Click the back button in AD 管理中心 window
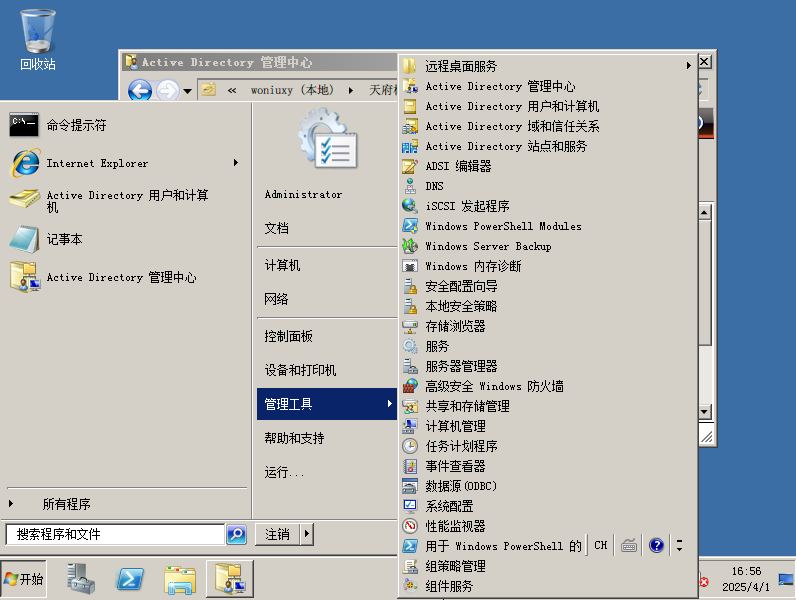 (x=140, y=91)
